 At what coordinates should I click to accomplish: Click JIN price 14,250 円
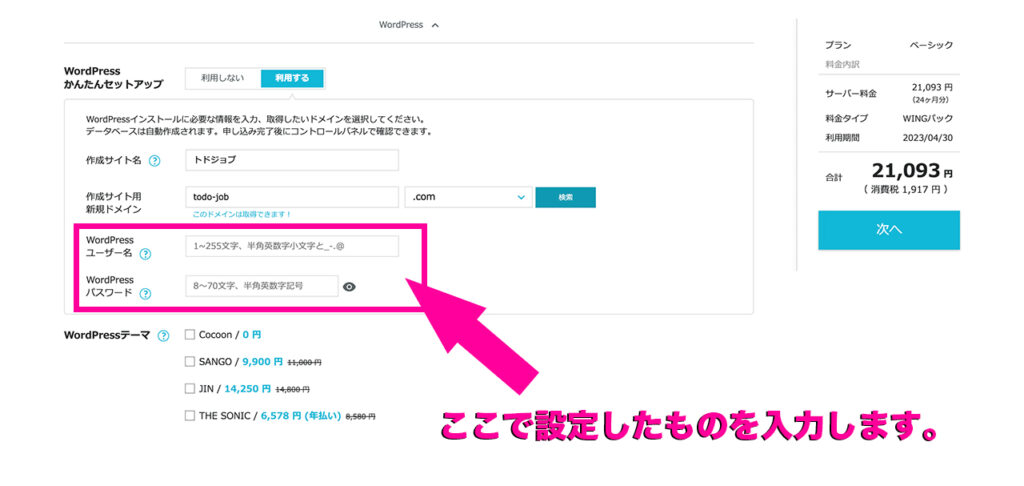[247, 388]
